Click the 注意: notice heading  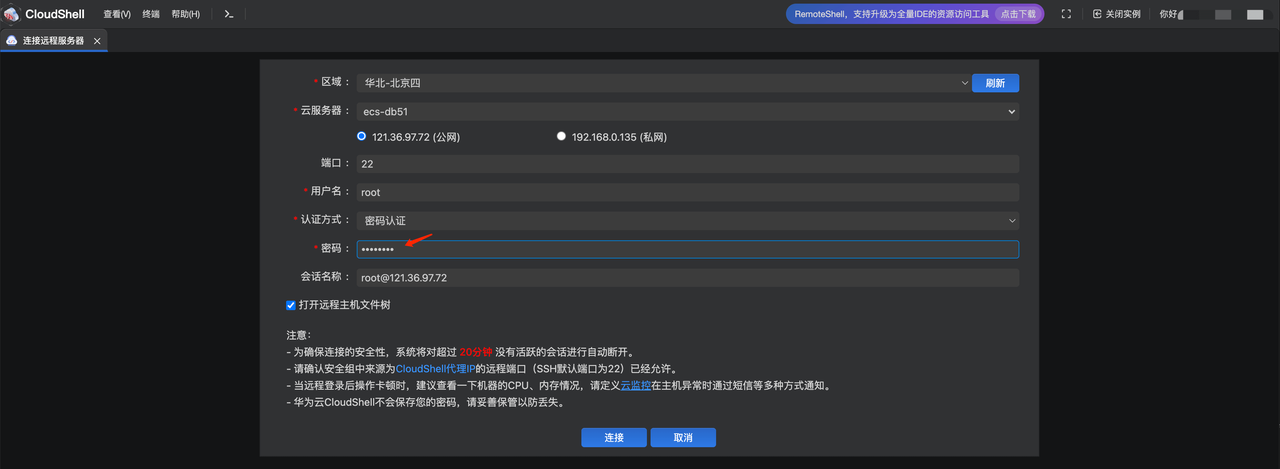299,336
